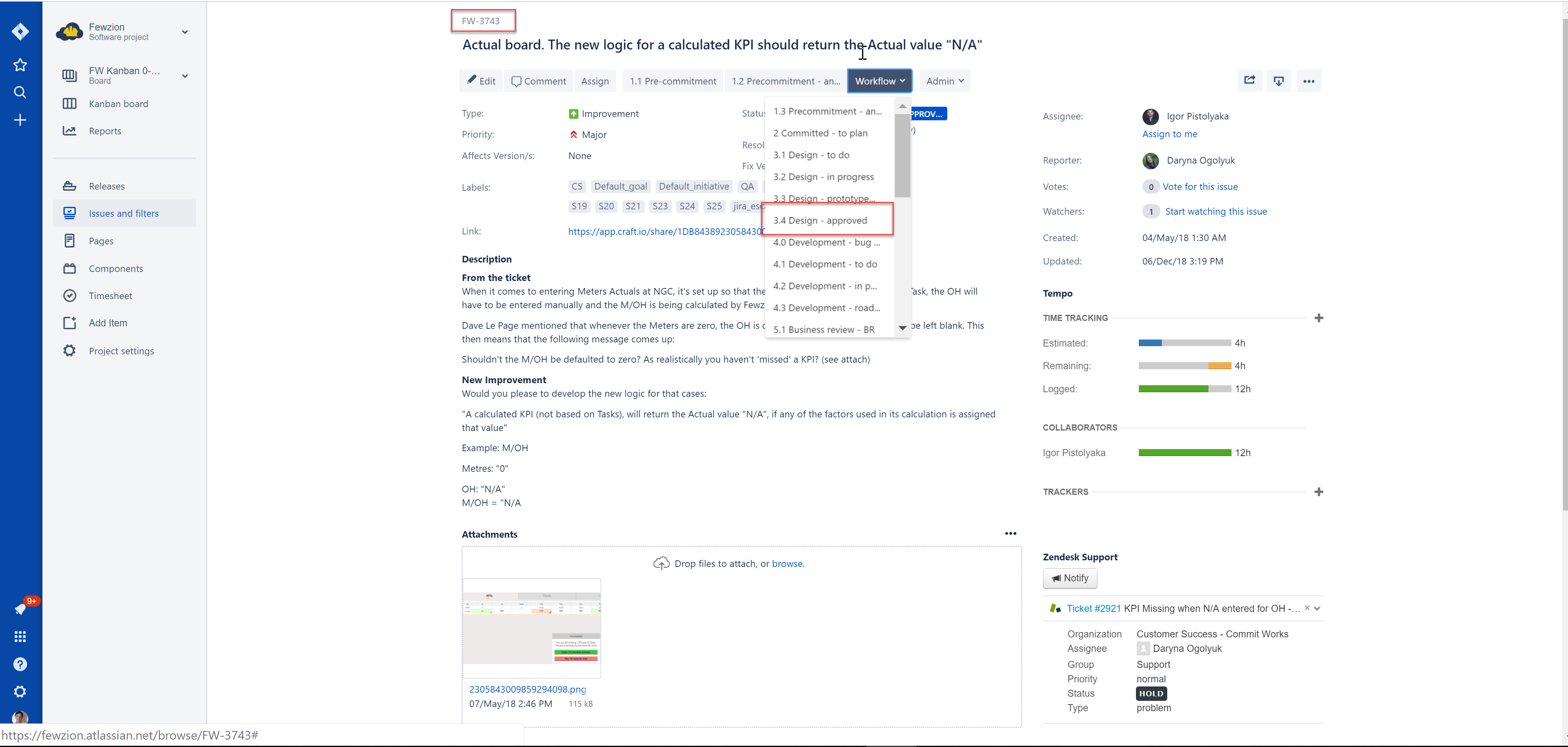1568x747 pixels.
Task: Open the Search panel in sidebar
Action: pyautogui.click(x=20, y=92)
